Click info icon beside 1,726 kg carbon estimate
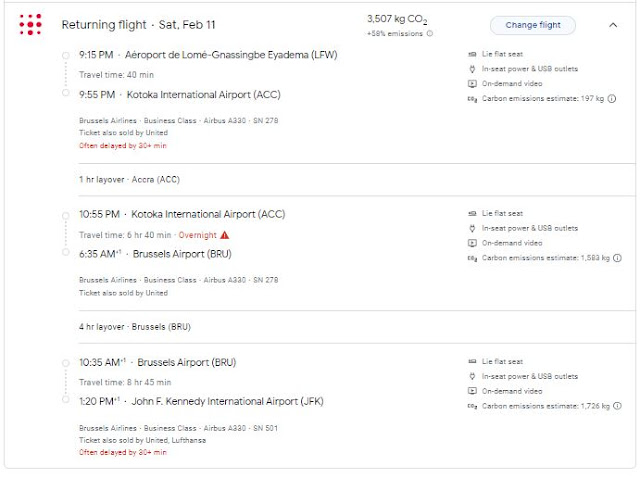This screenshot has height=478, width=640. click(x=618, y=406)
